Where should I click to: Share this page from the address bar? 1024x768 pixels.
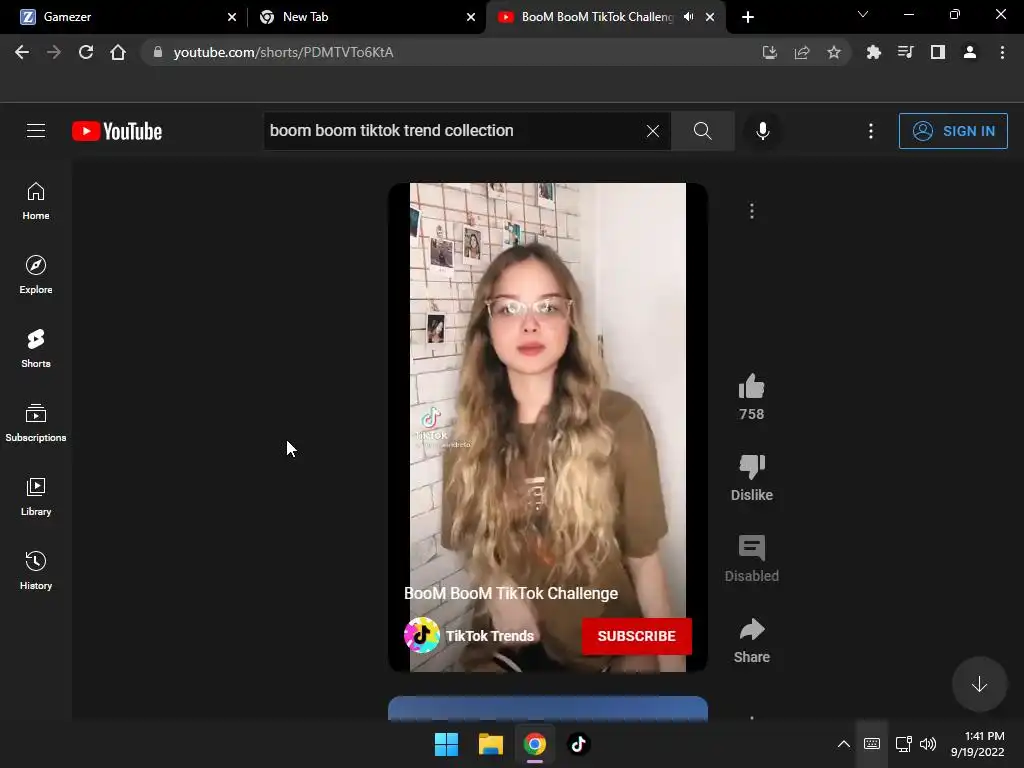pos(802,52)
